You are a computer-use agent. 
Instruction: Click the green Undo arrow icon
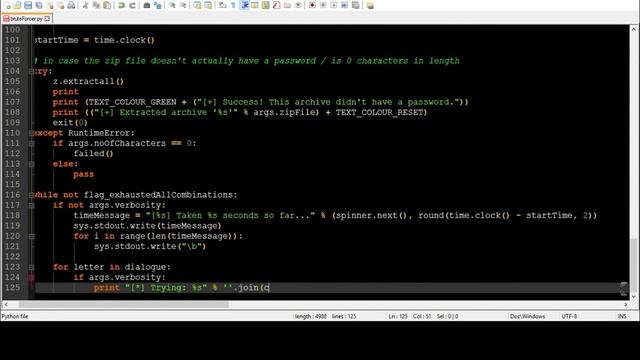[121, 5]
